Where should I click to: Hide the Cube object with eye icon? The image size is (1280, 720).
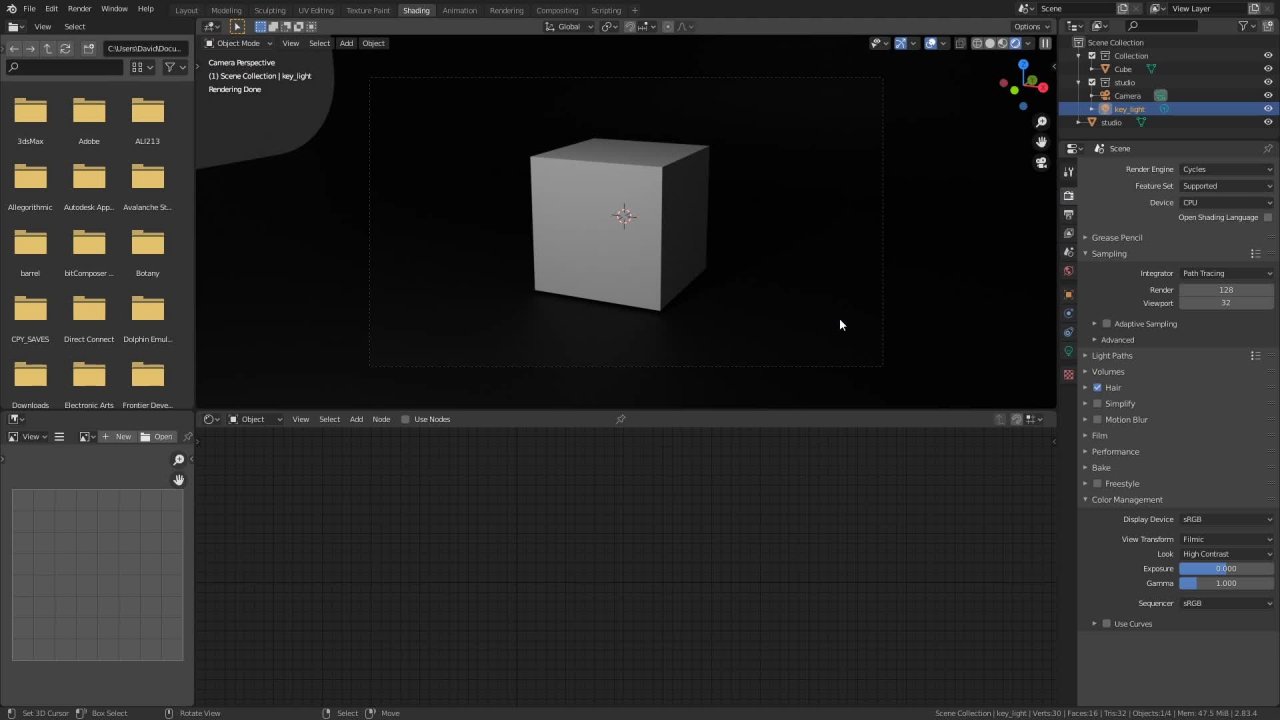point(1268,69)
